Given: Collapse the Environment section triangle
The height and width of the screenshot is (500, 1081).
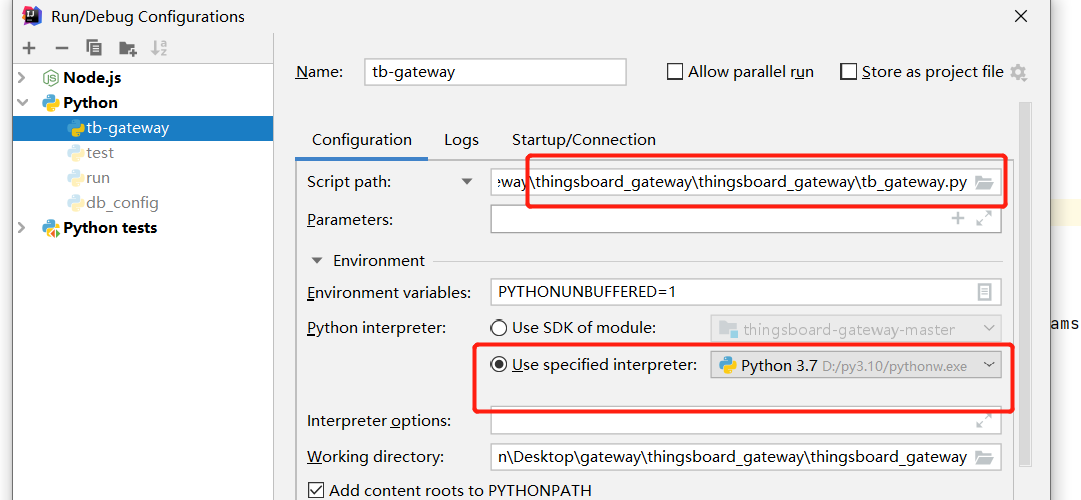Looking at the screenshot, I should (x=316, y=261).
